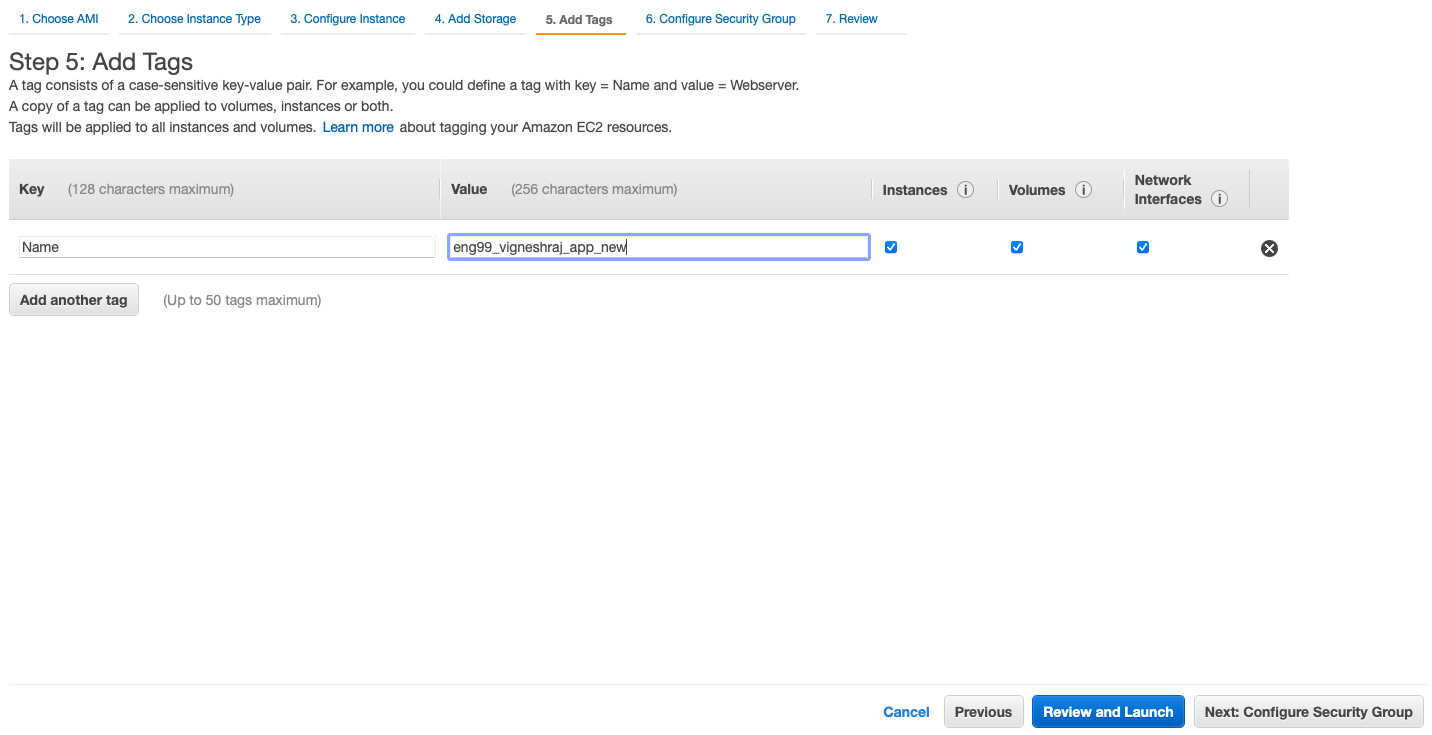
Task: Proceed to Next: Configure Security Group
Action: (x=1308, y=712)
